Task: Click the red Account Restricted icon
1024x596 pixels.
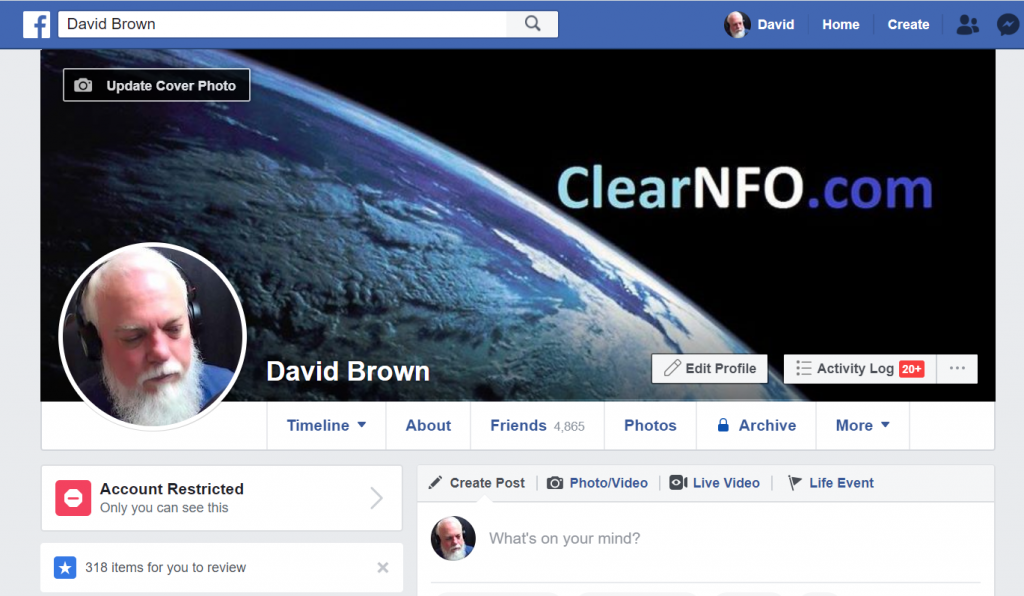Action: [x=73, y=498]
